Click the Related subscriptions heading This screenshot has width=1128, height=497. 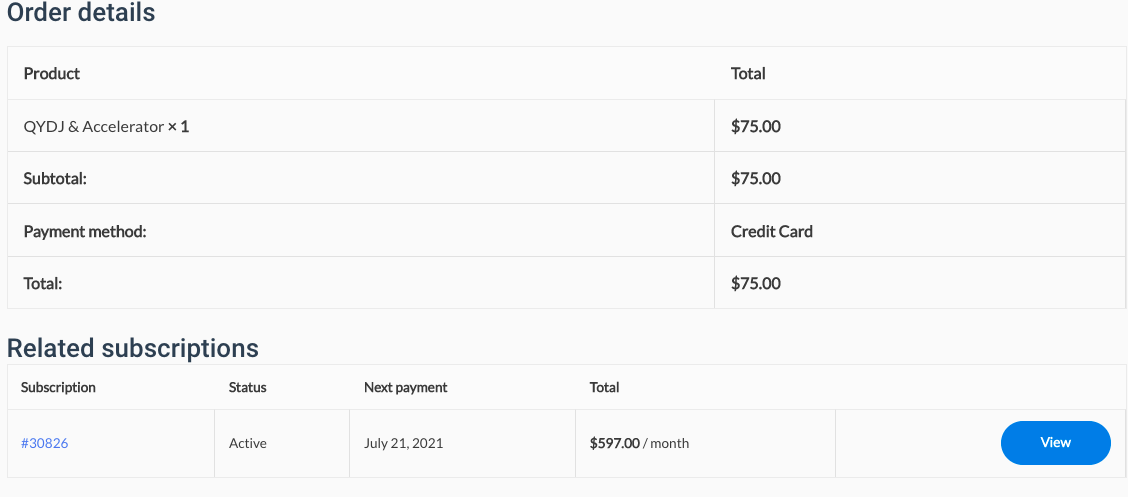[x=133, y=348]
